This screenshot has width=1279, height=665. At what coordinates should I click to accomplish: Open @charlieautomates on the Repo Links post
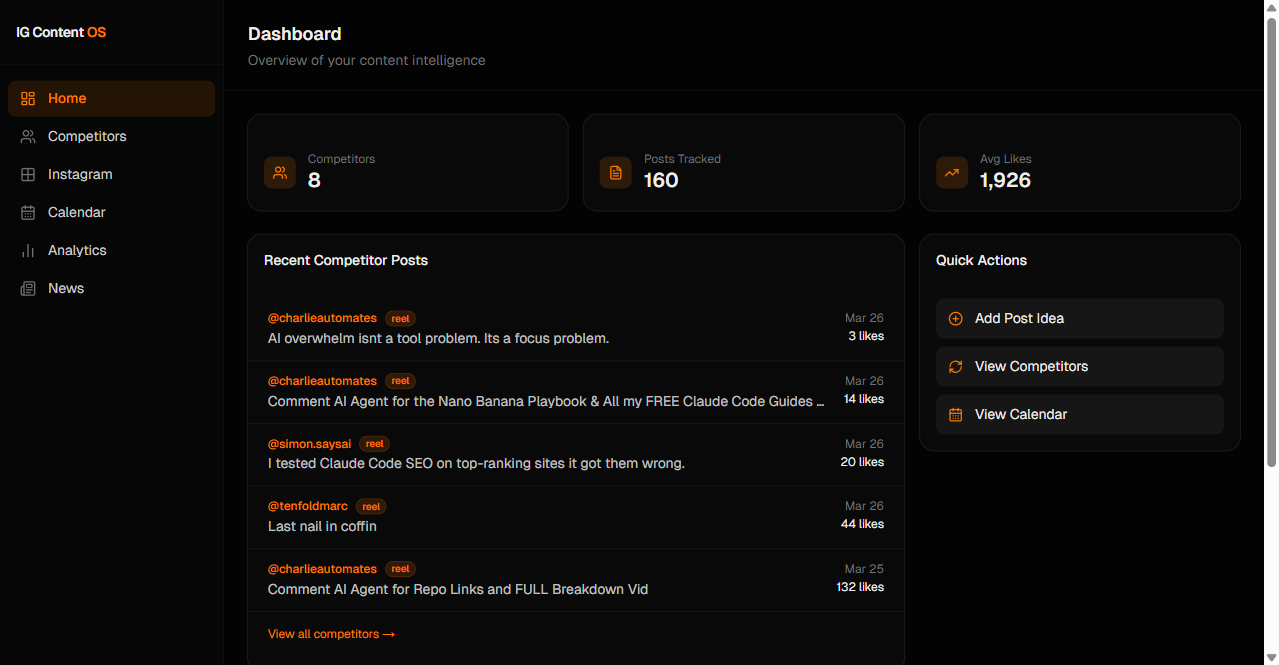(322, 569)
